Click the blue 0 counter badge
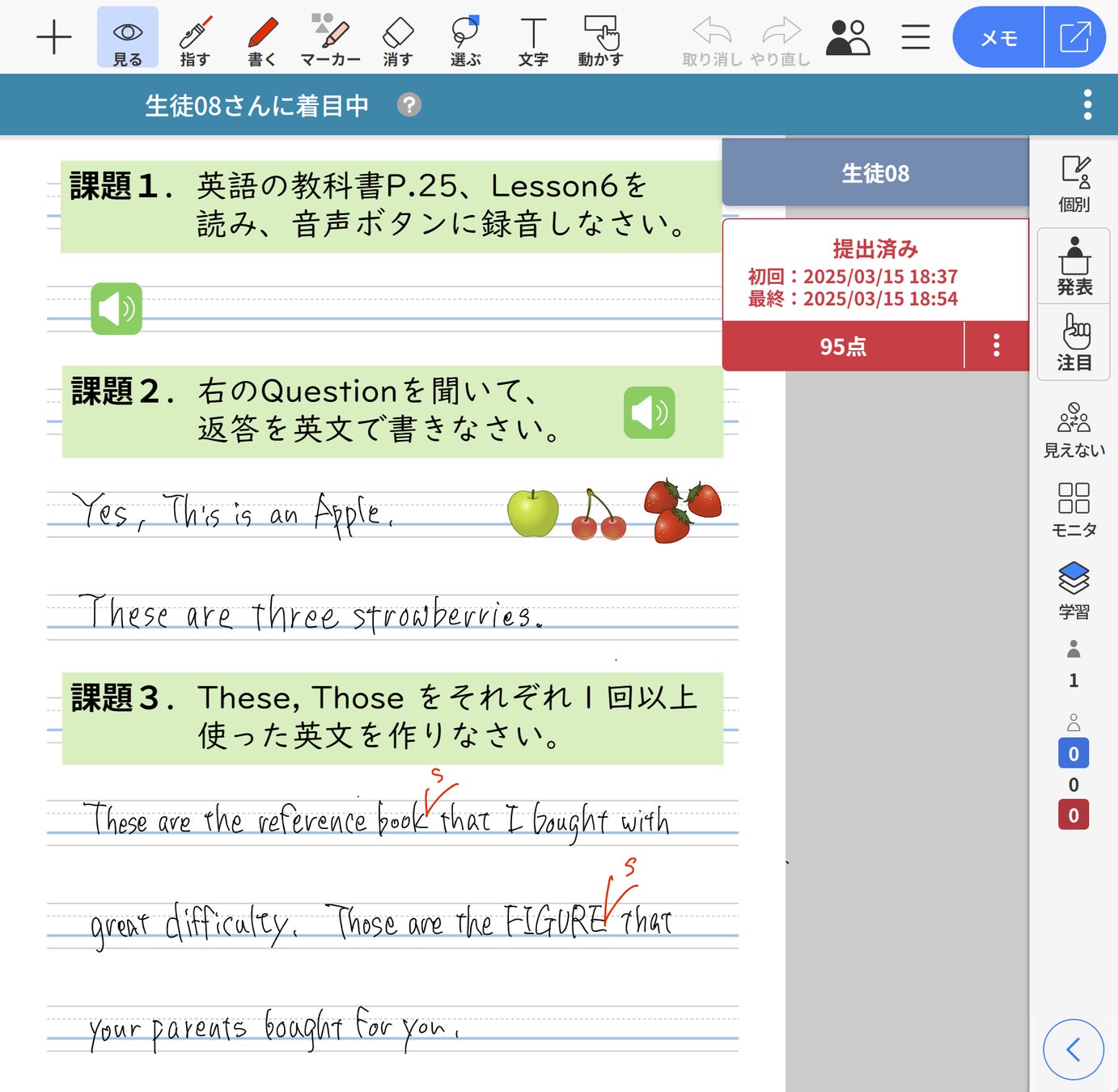Image resolution: width=1118 pixels, height=1092 pixels. click(1074, 753)
